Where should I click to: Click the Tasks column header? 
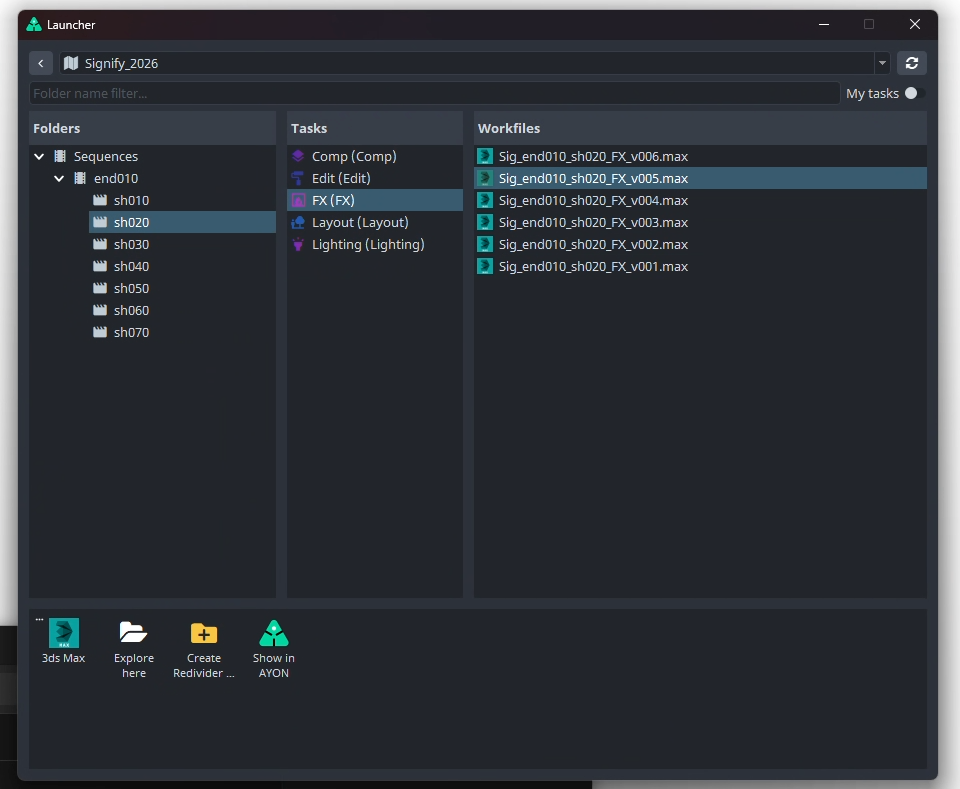[x=375, y=128]
